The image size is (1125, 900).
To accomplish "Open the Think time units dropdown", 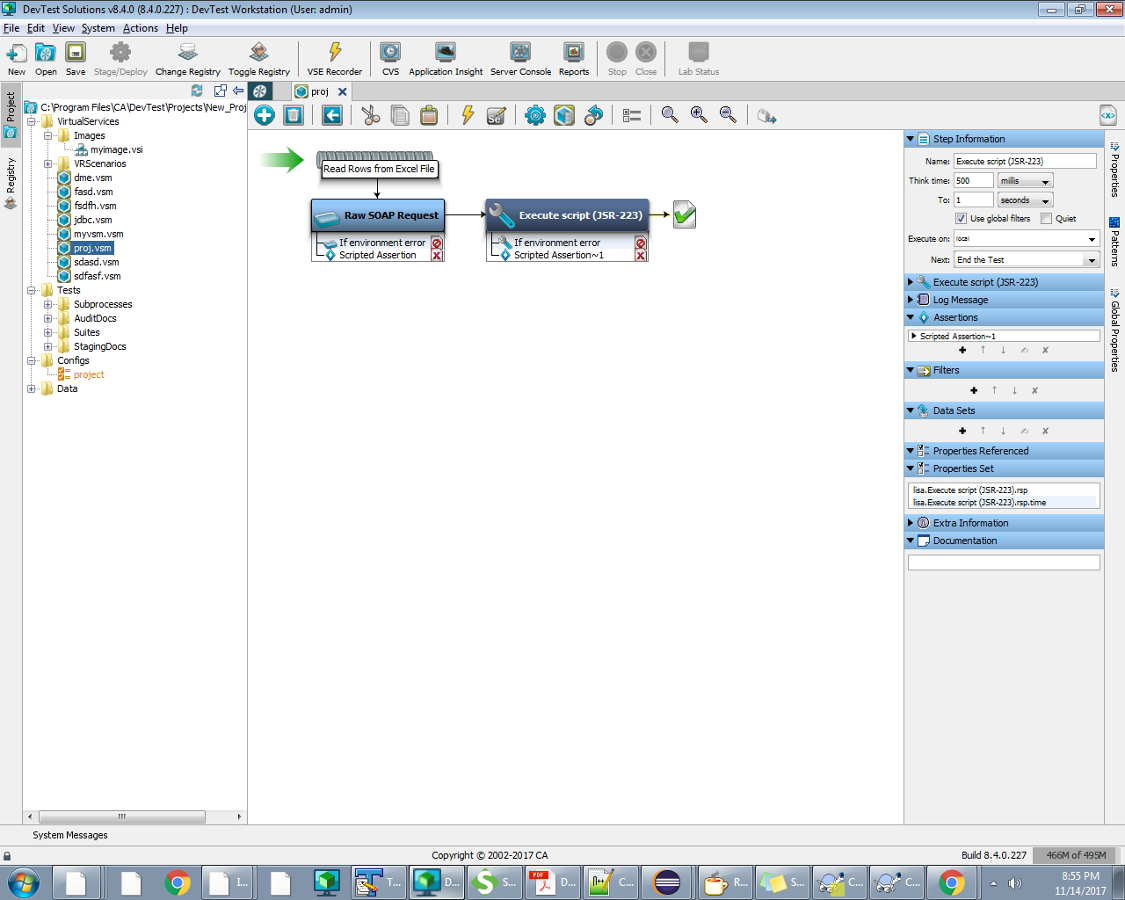I will click(x=1025, y=181).
